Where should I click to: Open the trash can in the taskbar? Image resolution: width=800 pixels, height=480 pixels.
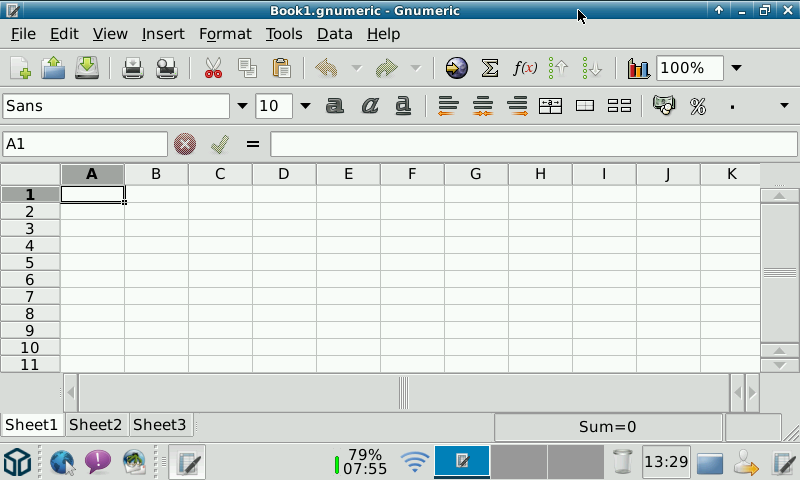click(x=622, y=462)
